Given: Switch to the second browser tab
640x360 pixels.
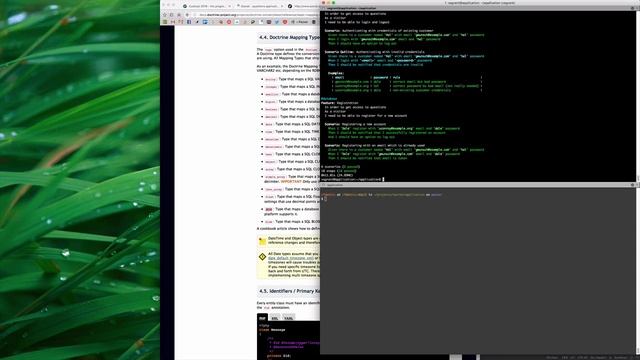Looking at the screenshot, I should (259, 6).
